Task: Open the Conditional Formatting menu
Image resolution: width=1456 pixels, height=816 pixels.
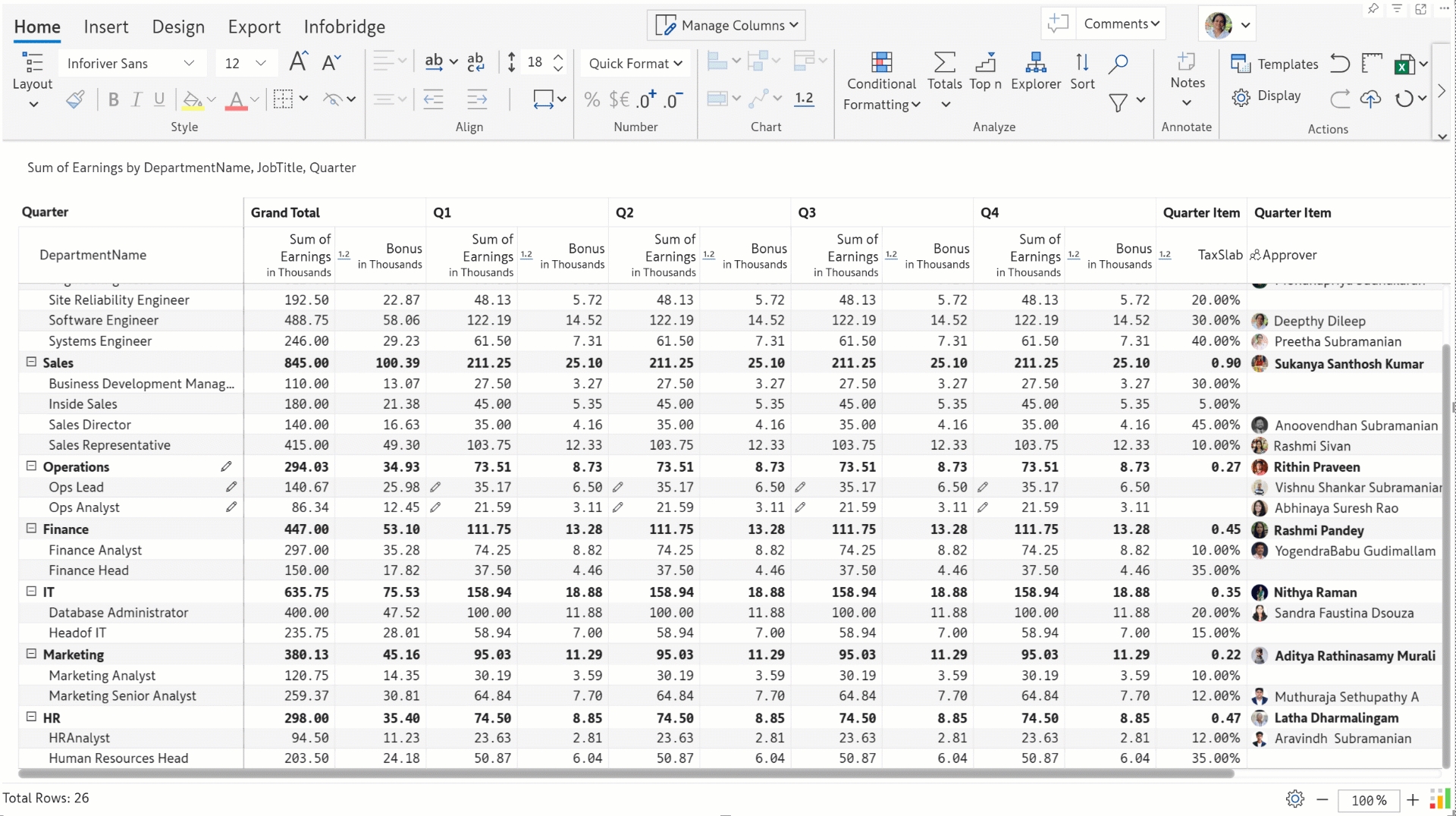Action: pyautogui.click(x=881, y=83)
